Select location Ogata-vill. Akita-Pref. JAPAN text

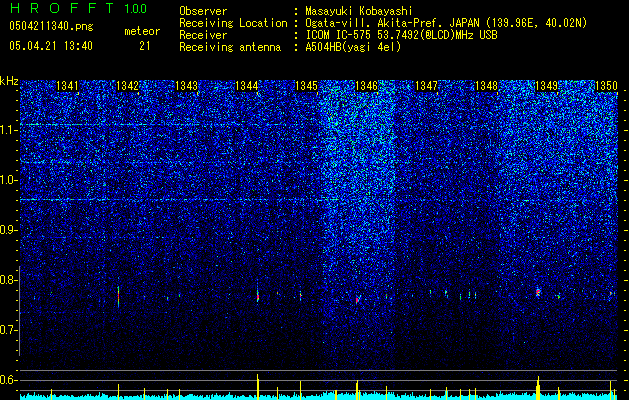click(391, 23)
